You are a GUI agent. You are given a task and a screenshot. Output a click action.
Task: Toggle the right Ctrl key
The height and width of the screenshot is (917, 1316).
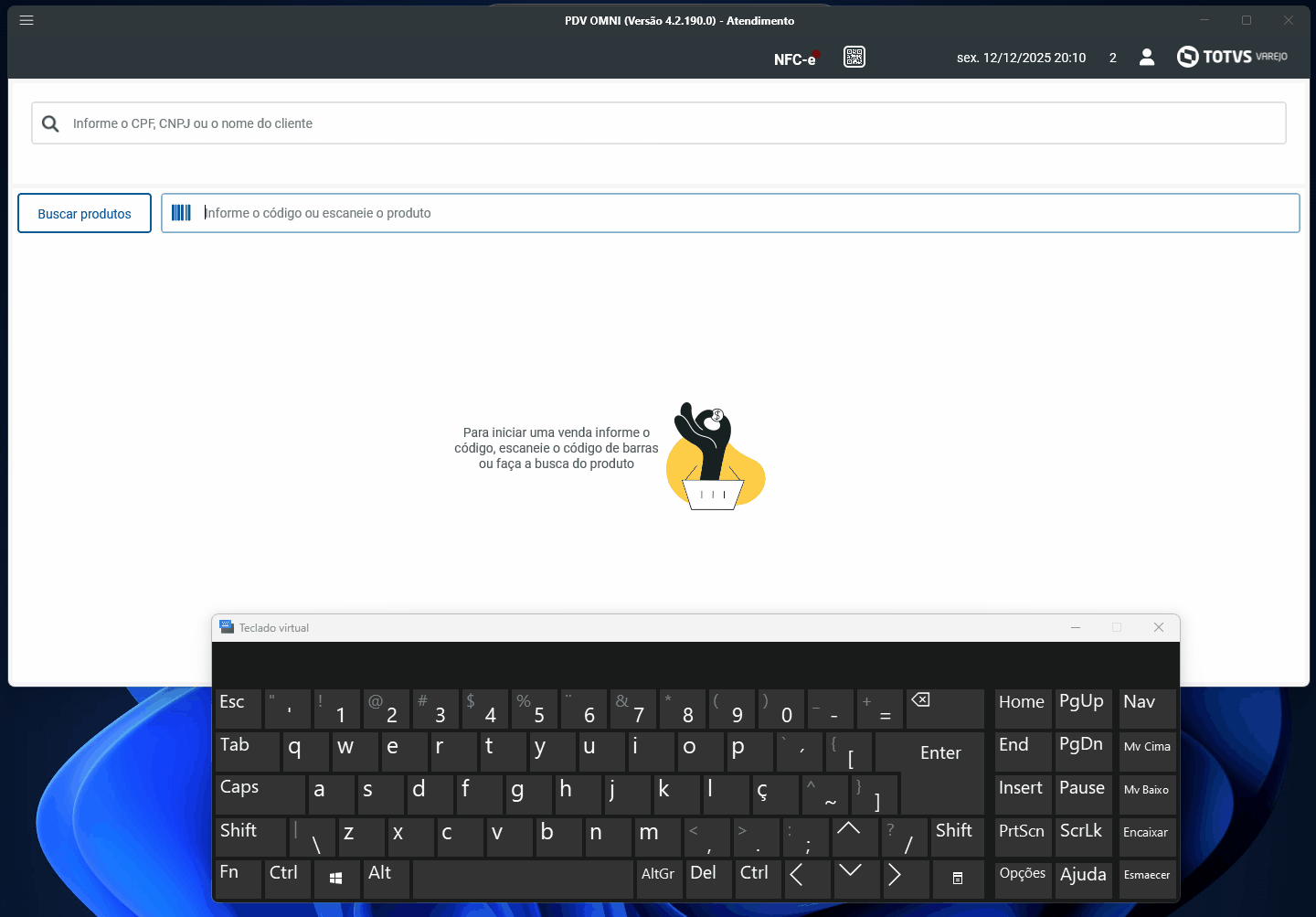pyautogui.click(x=759, y=879)
